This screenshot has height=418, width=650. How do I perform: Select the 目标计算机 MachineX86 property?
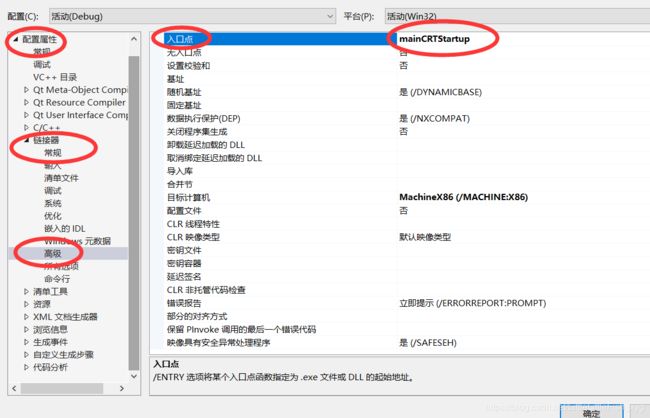click(400, 197)
